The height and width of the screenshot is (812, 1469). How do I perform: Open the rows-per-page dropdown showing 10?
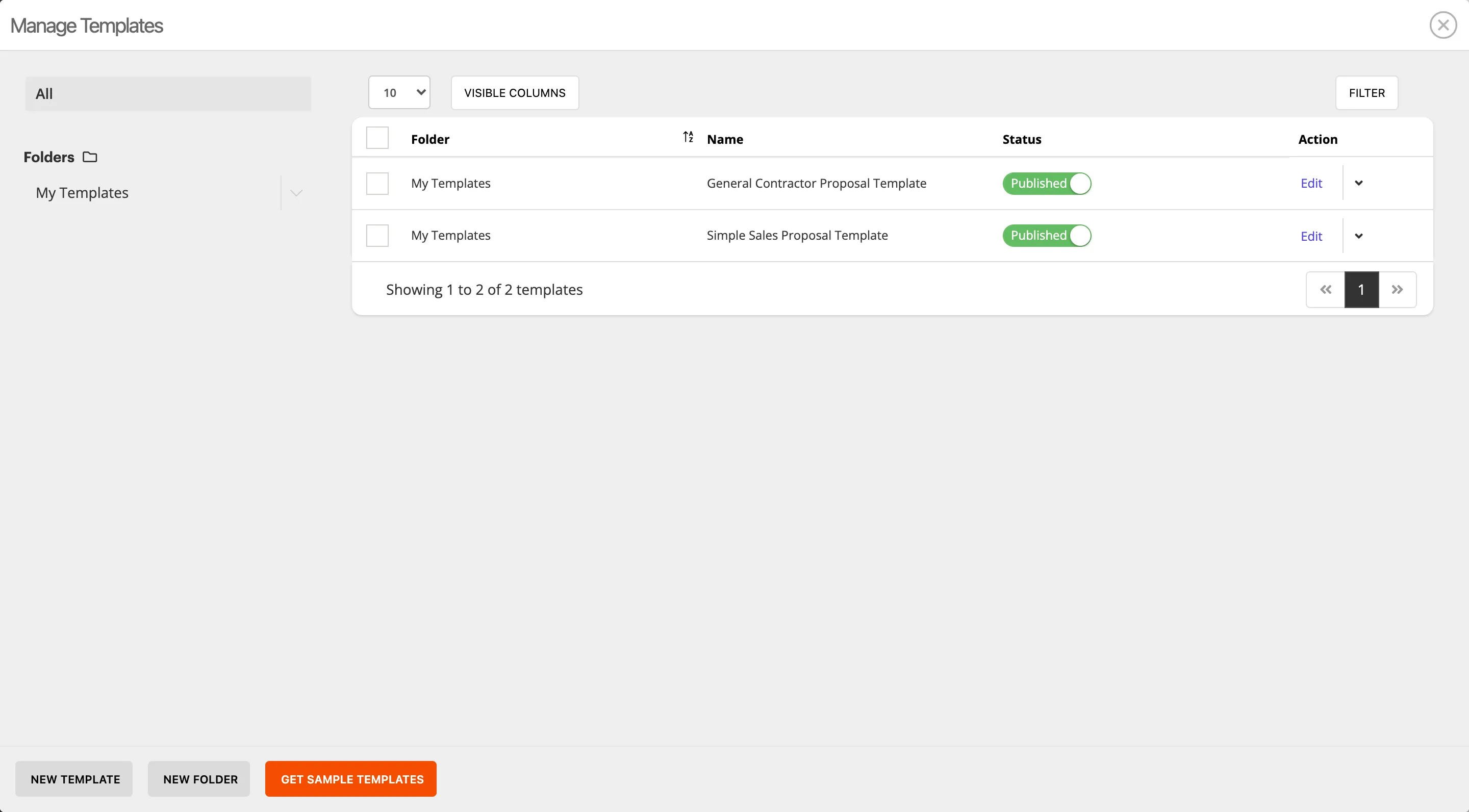[399, 92]
